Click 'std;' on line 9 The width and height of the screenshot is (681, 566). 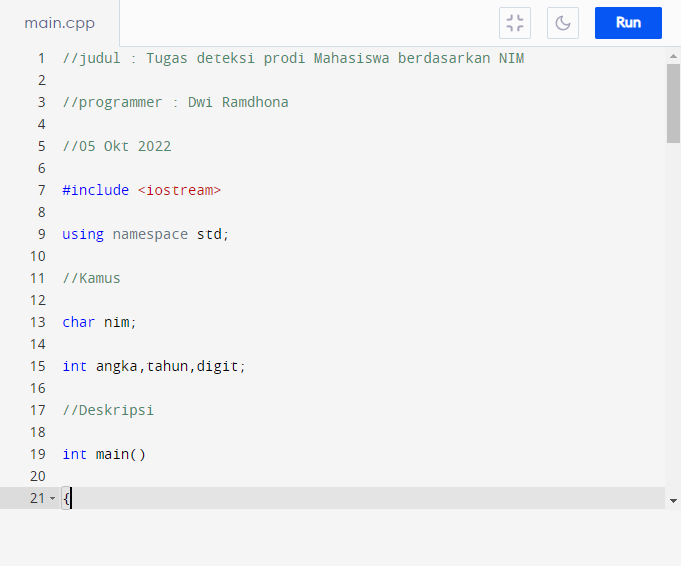tap(212, 234)
